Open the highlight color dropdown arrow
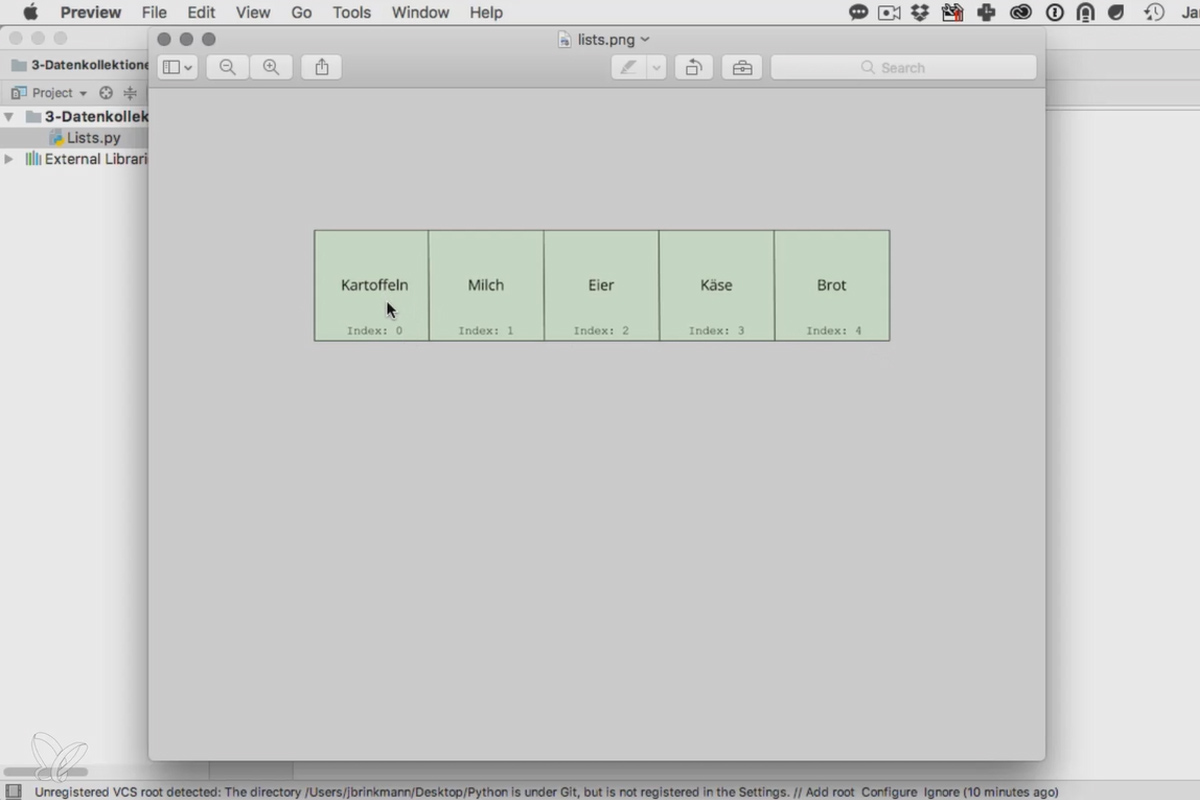1200x800 pixels. point(656,67)
